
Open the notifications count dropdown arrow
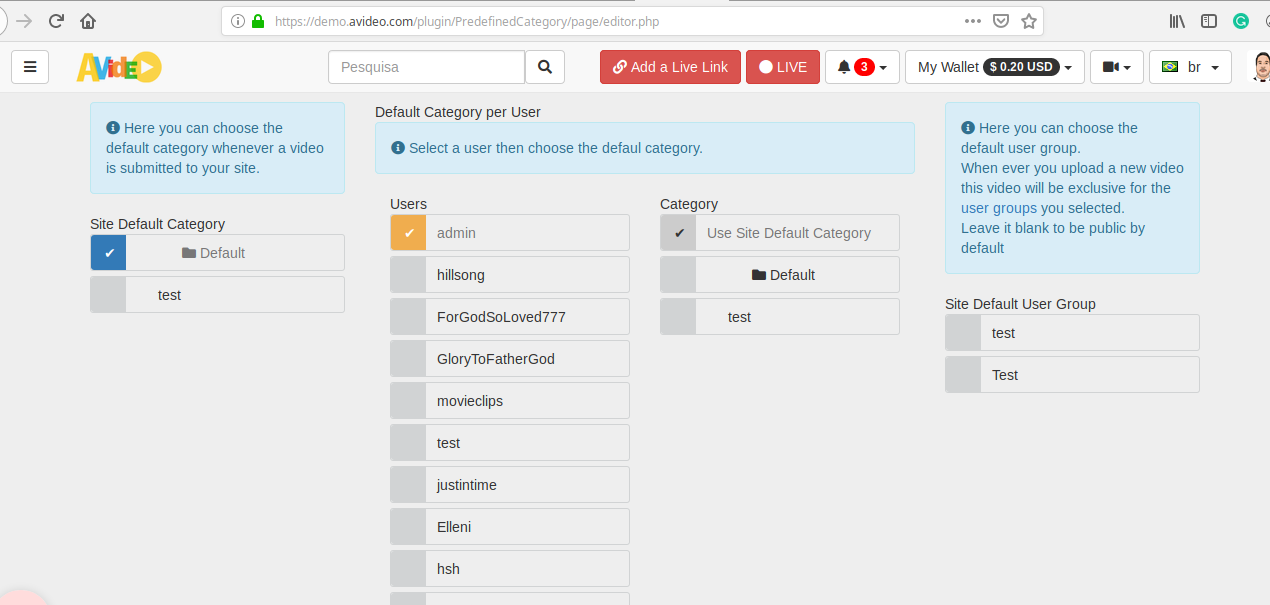coord(881,67)
